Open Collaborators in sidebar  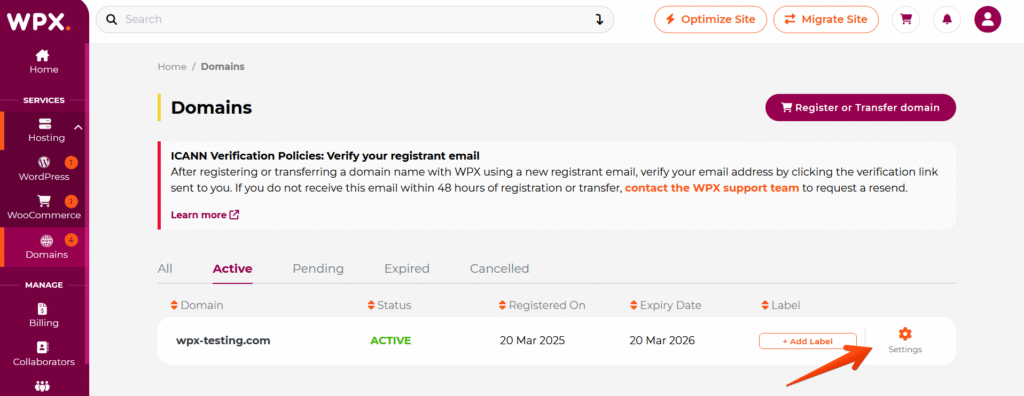click(44, 354)
